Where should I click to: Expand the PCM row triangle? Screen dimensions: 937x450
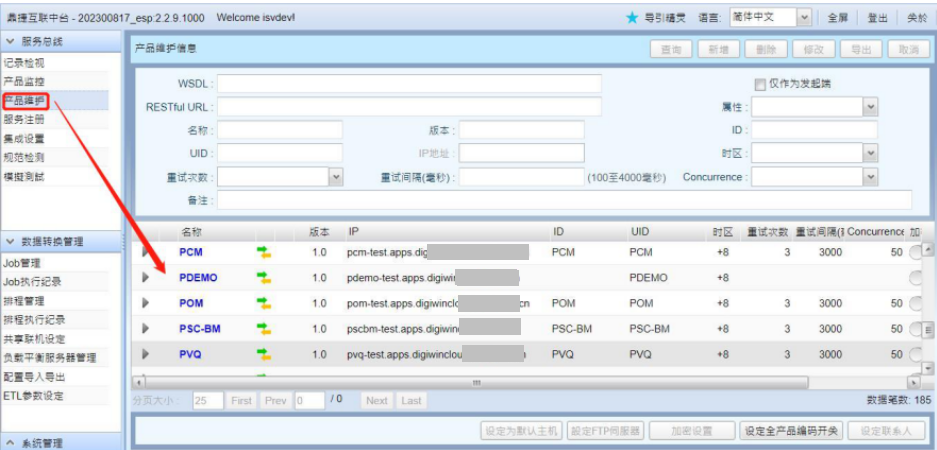146,252
